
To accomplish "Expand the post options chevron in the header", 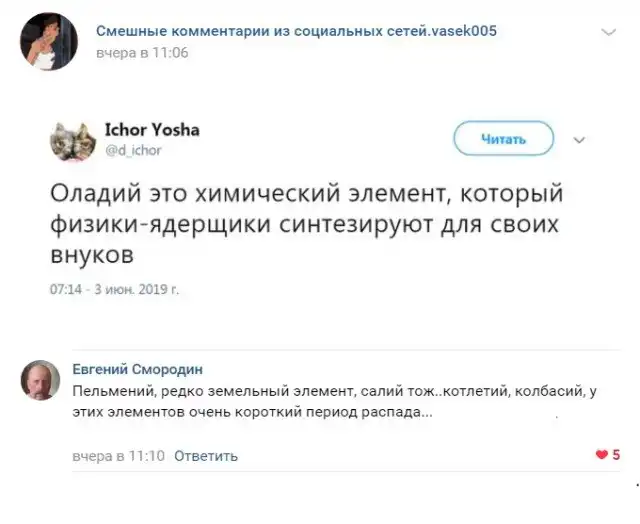I will coord(609,32).
